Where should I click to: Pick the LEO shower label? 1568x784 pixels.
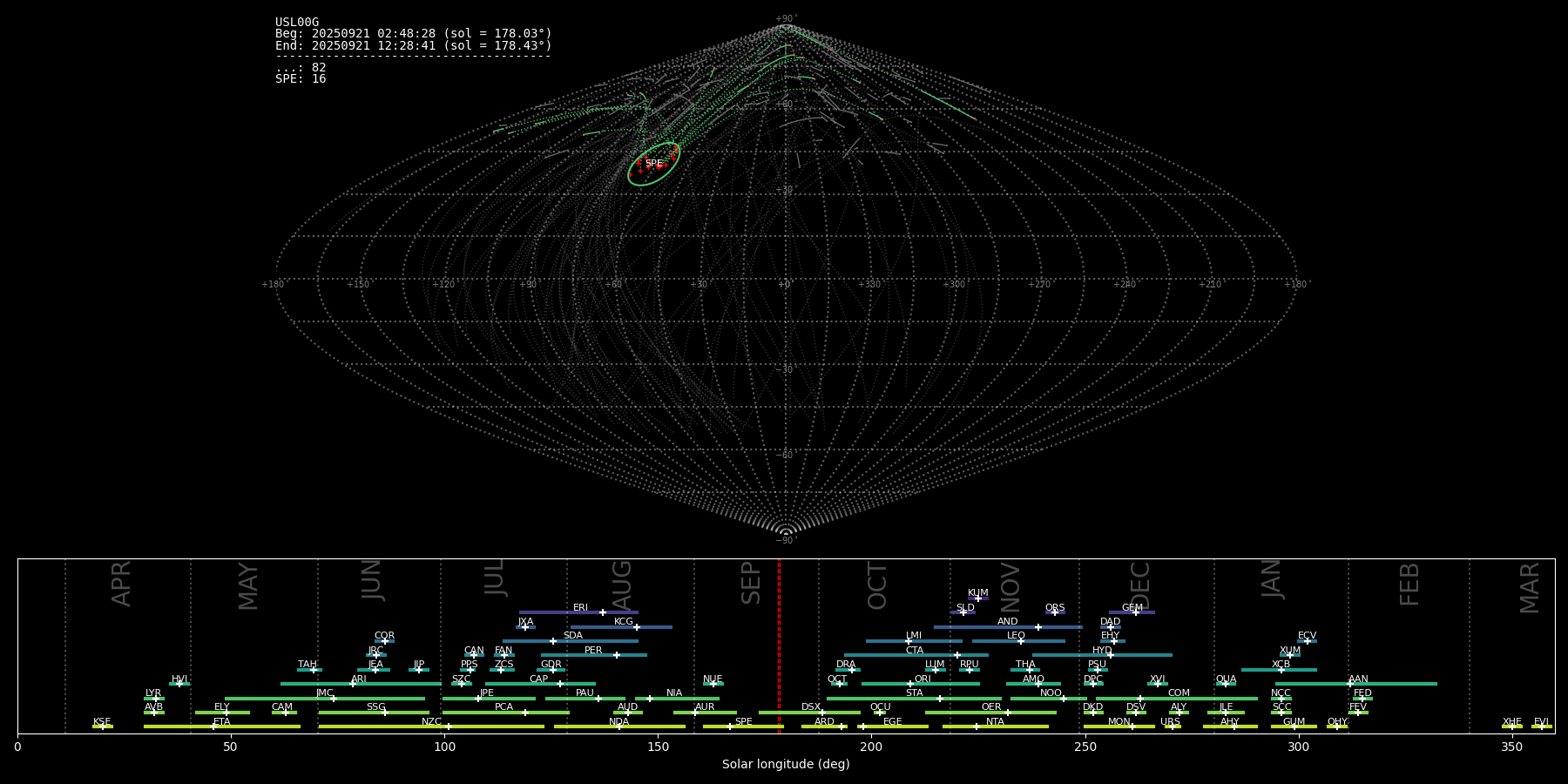1016,635
